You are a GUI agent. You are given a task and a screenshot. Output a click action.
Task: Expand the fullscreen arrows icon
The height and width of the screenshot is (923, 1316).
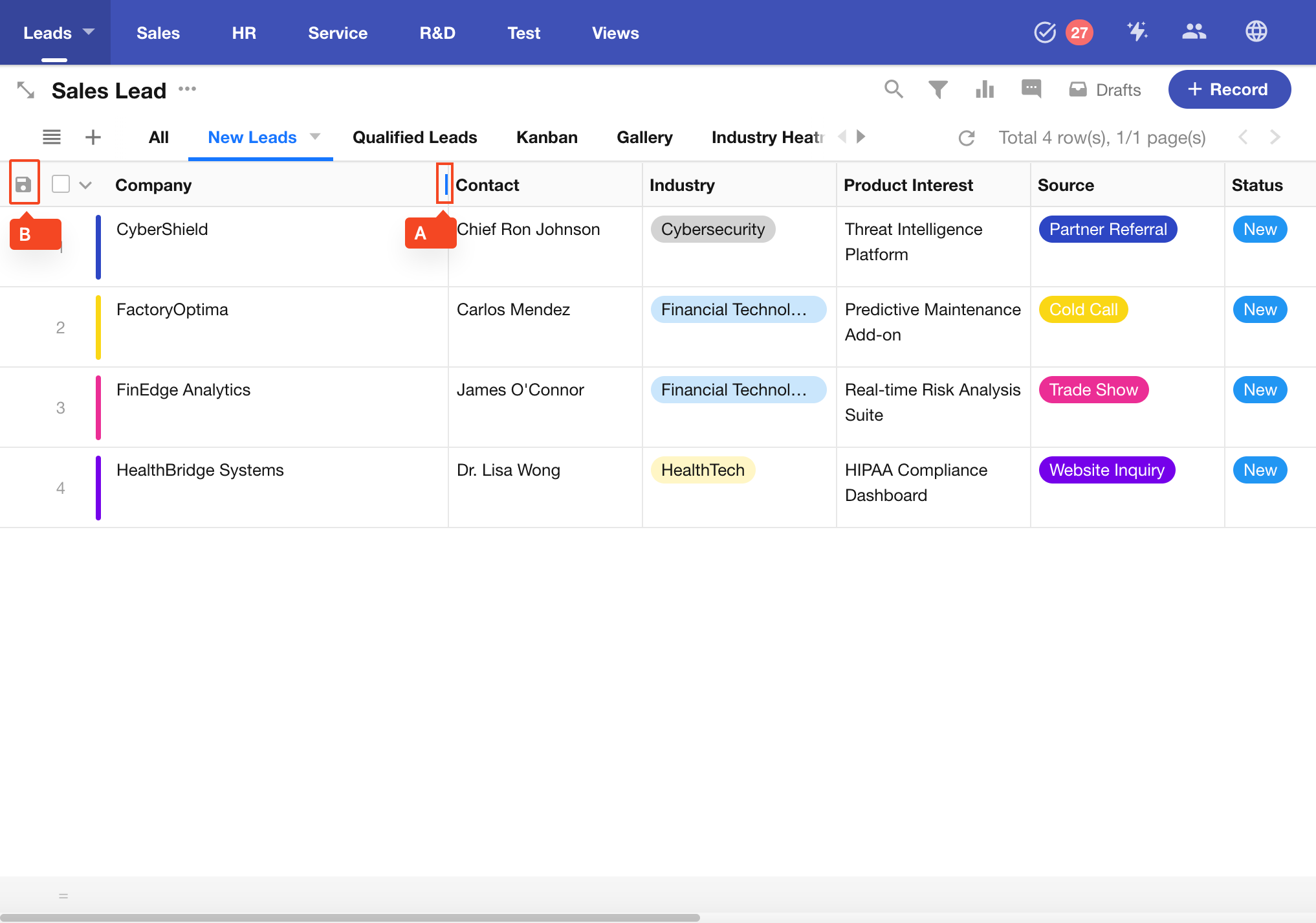coord(26,90)
